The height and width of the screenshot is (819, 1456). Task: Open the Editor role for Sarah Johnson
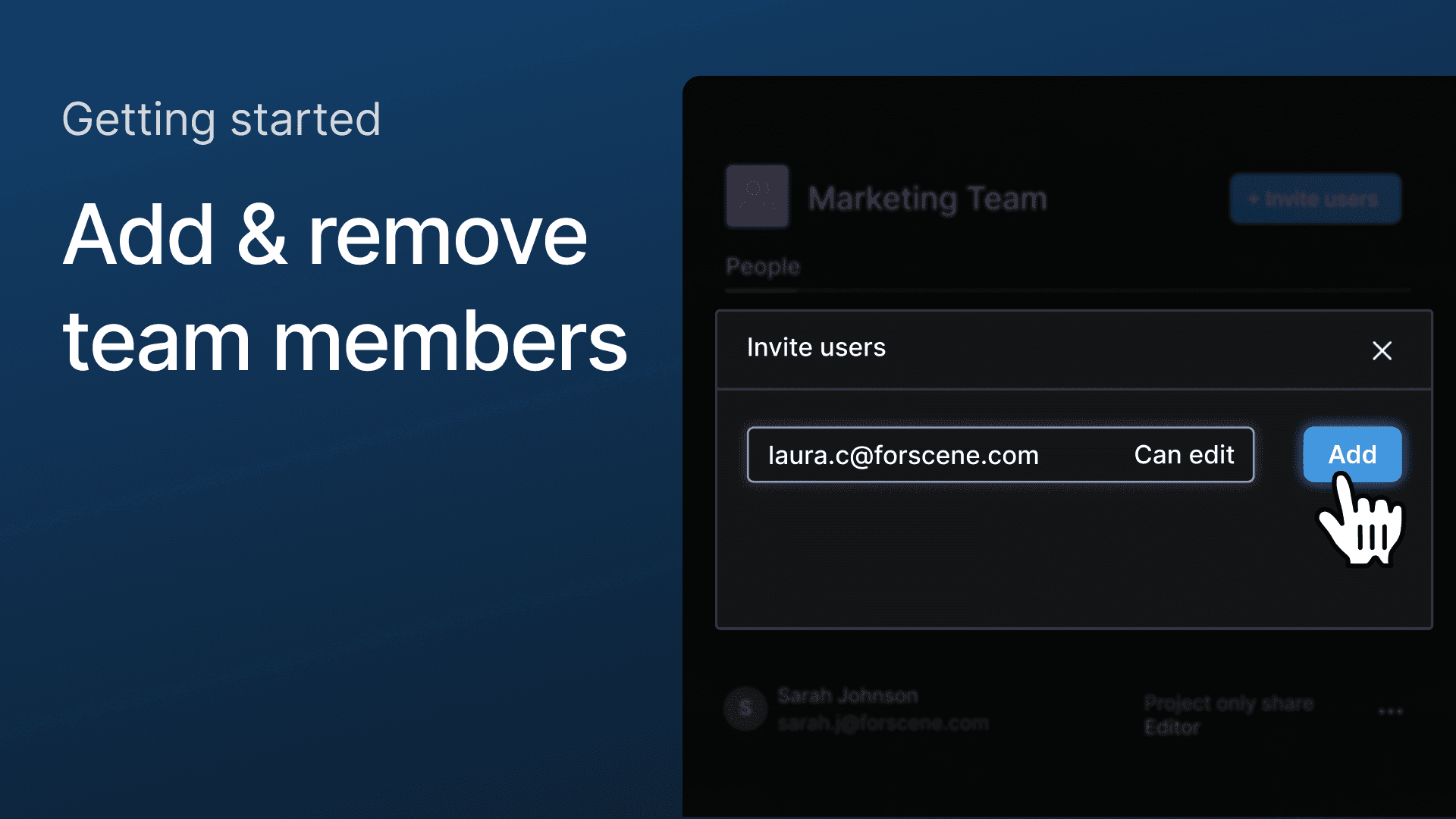(x=1172, y=727)
